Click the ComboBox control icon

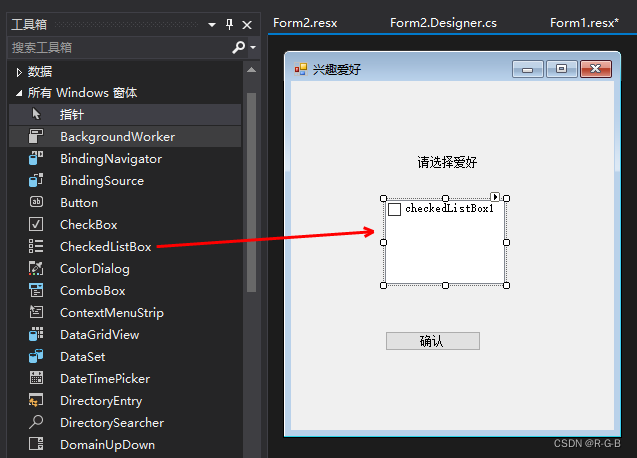[36, 290]
